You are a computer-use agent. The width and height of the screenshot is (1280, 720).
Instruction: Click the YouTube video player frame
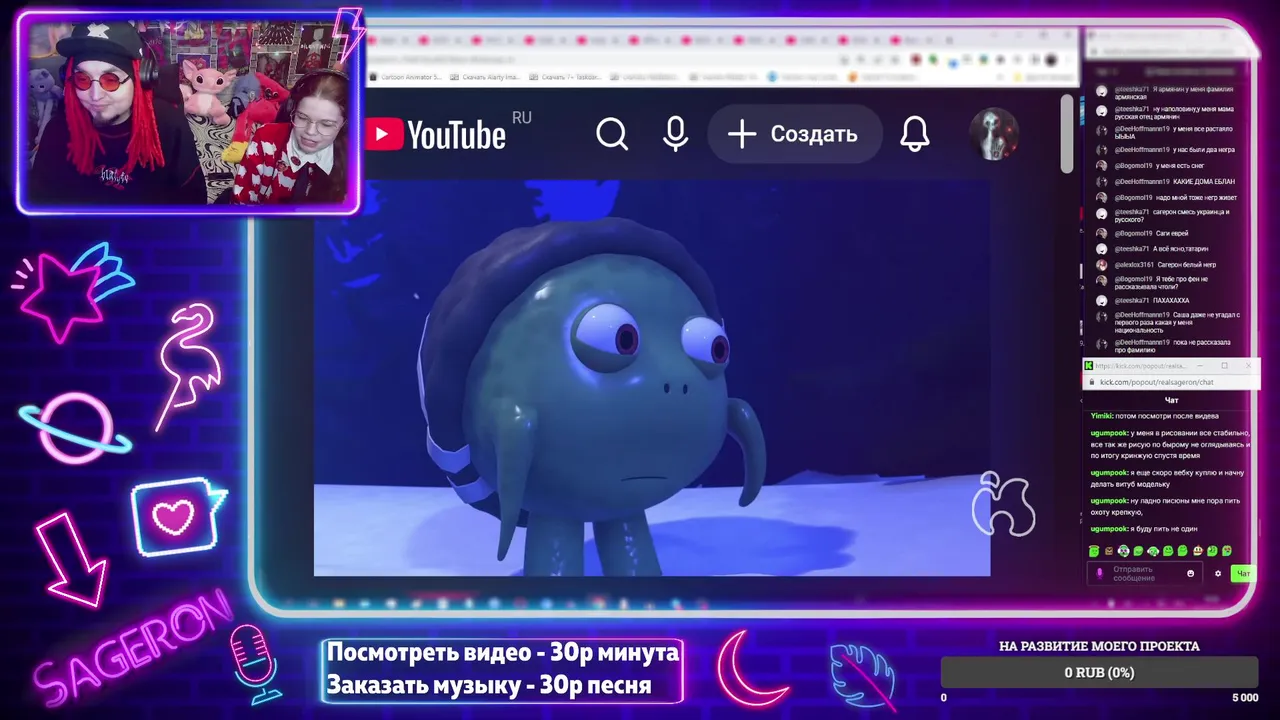tap(652, 378)
